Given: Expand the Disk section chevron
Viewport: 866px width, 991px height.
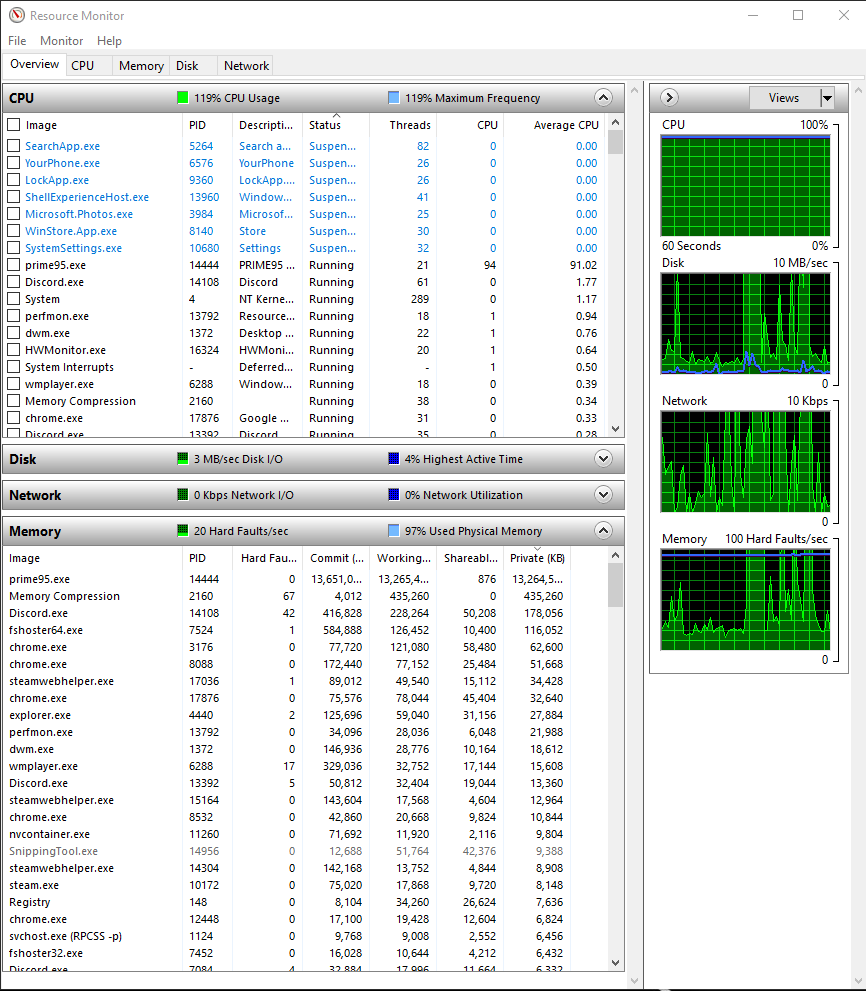Looking at the screenshot, I should [x=604, y=459].
